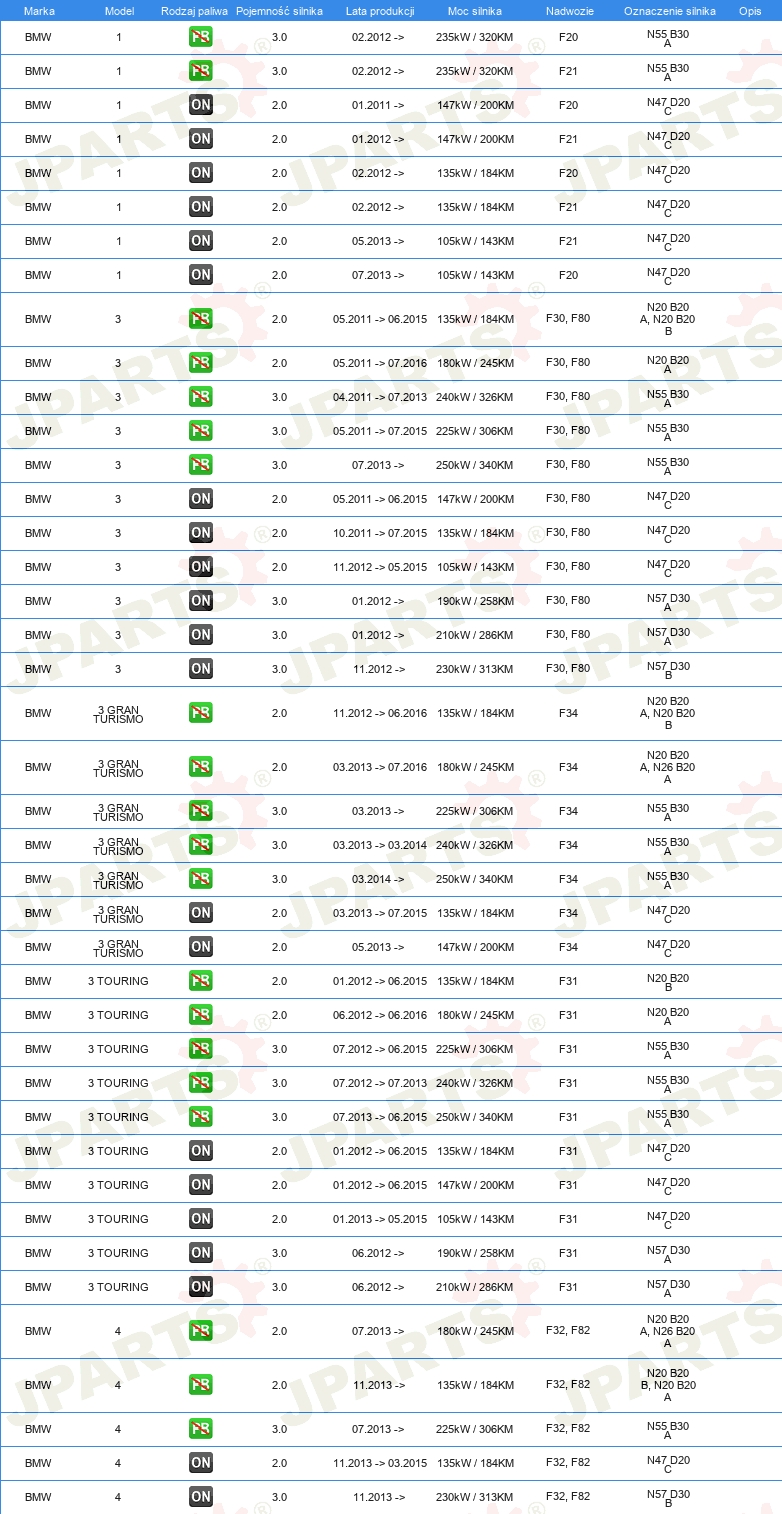Click '3 TOURING' in the 250kW / 340KM row
This screenshot has height=1514, width=782.
118,1117
